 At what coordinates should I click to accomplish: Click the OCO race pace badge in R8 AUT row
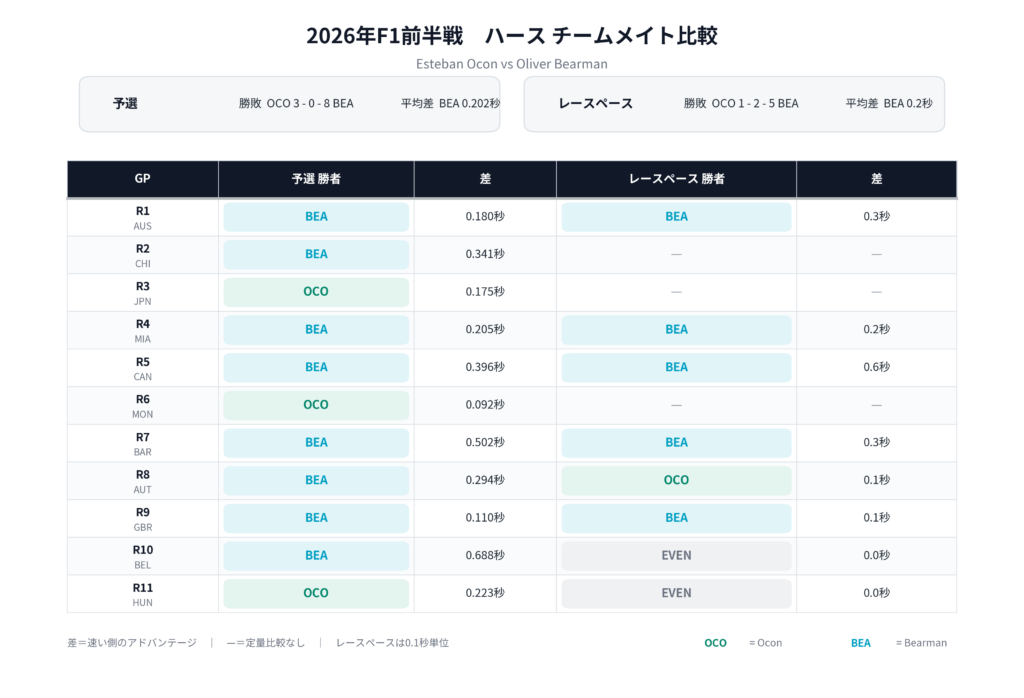tap(677, 480)
